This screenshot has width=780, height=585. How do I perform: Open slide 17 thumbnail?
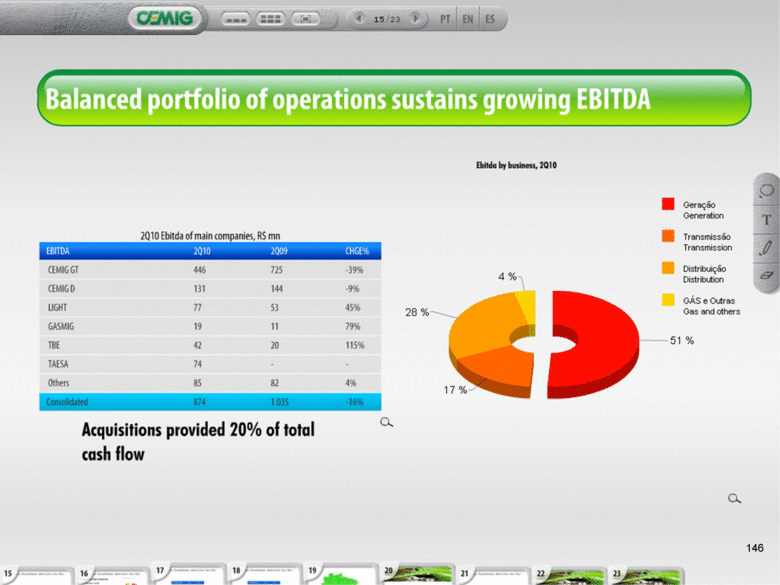pyautogui.click(x=189, y=575)
